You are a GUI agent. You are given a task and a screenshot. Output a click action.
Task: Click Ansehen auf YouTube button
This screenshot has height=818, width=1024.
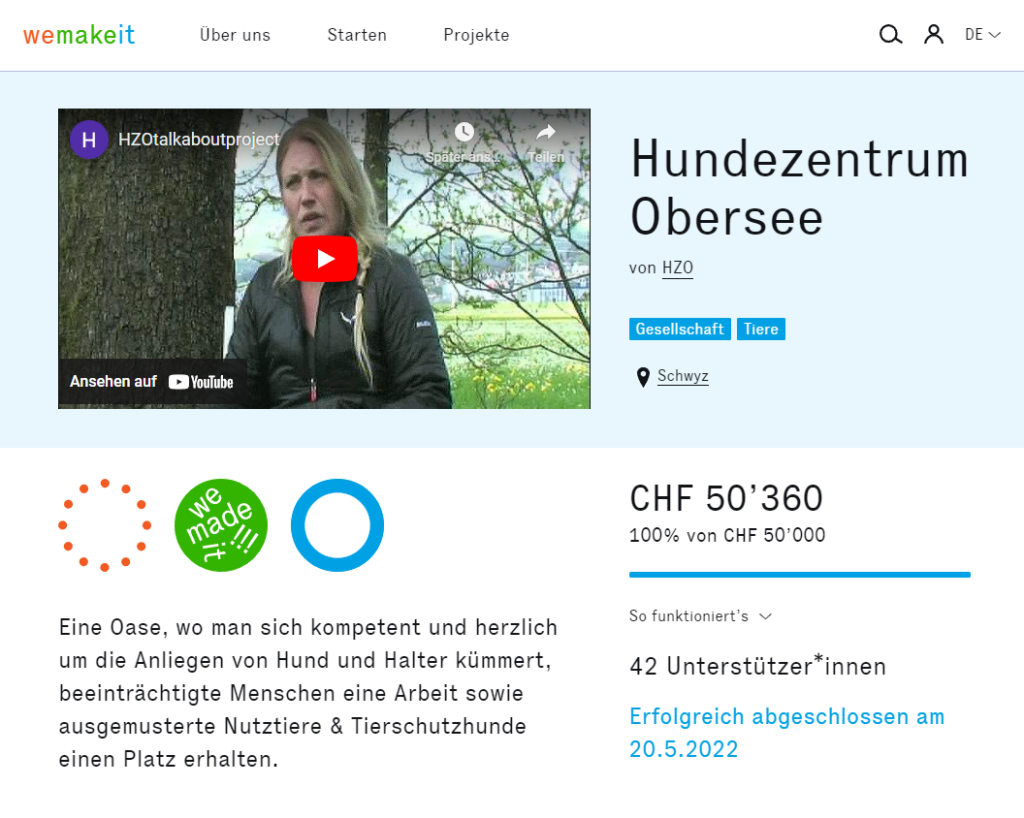point(152,382)
